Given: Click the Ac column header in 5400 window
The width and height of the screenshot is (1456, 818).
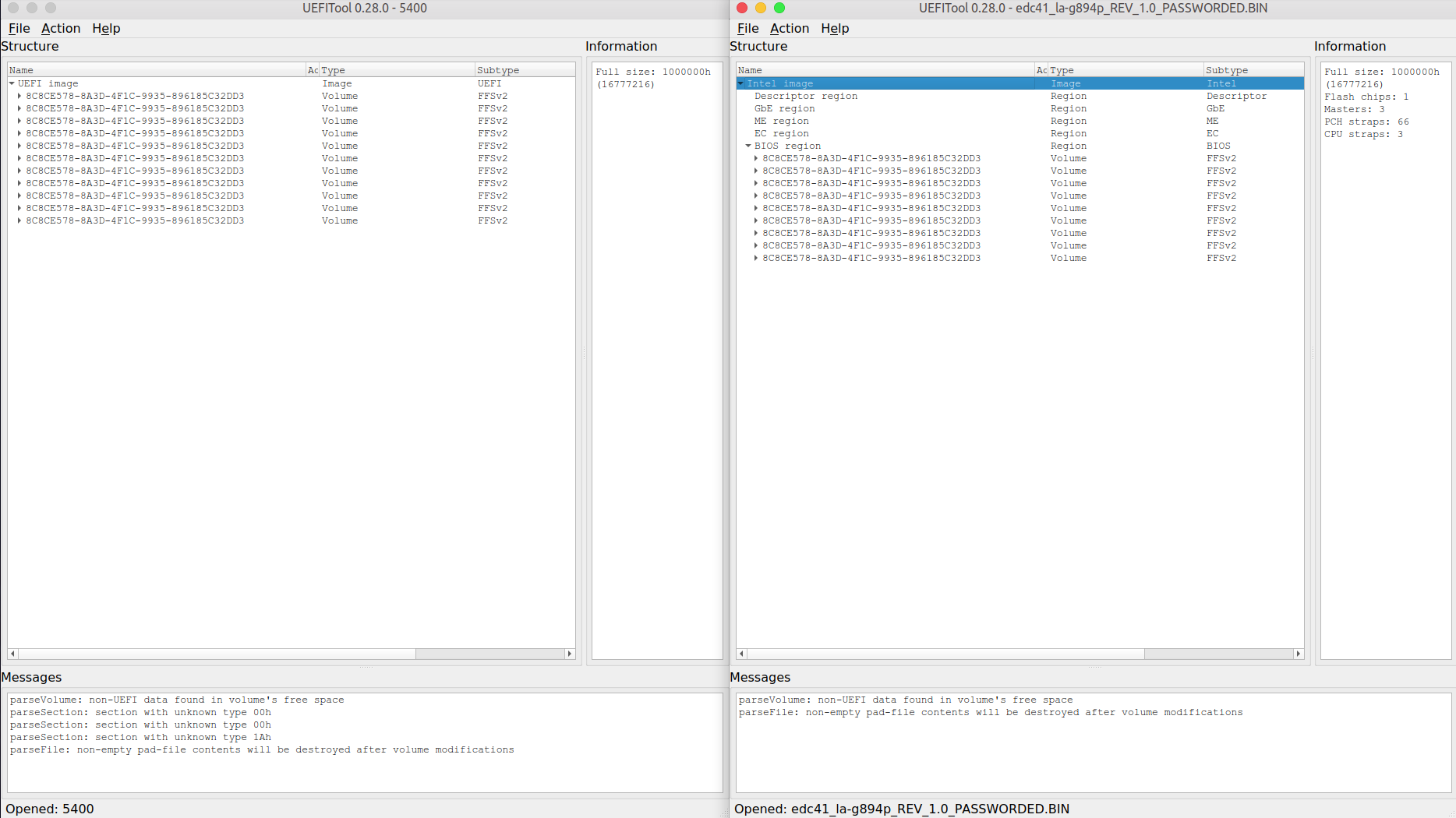Looking at the screenshot, I should 313,70.
